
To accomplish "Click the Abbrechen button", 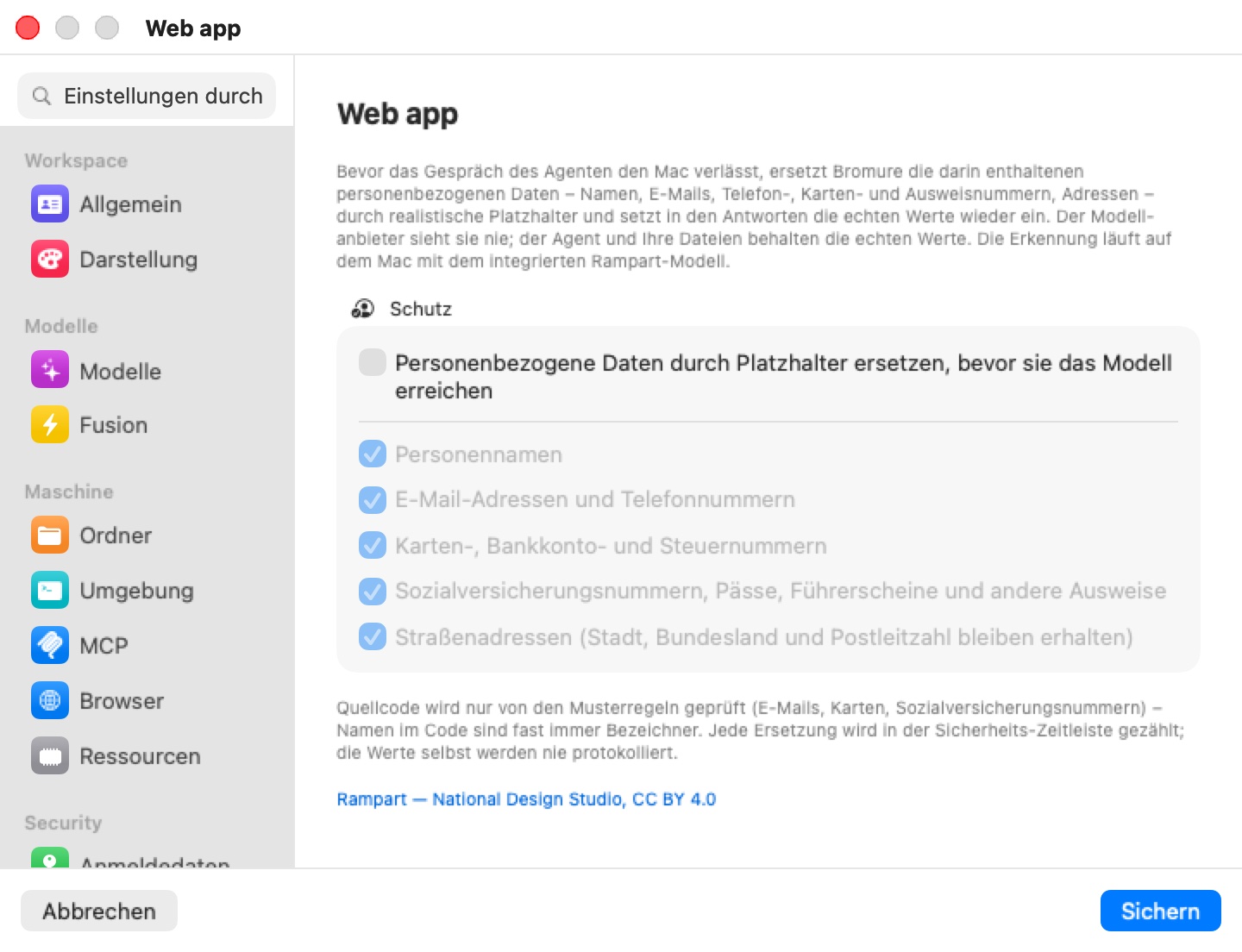I will pos(99,911).
